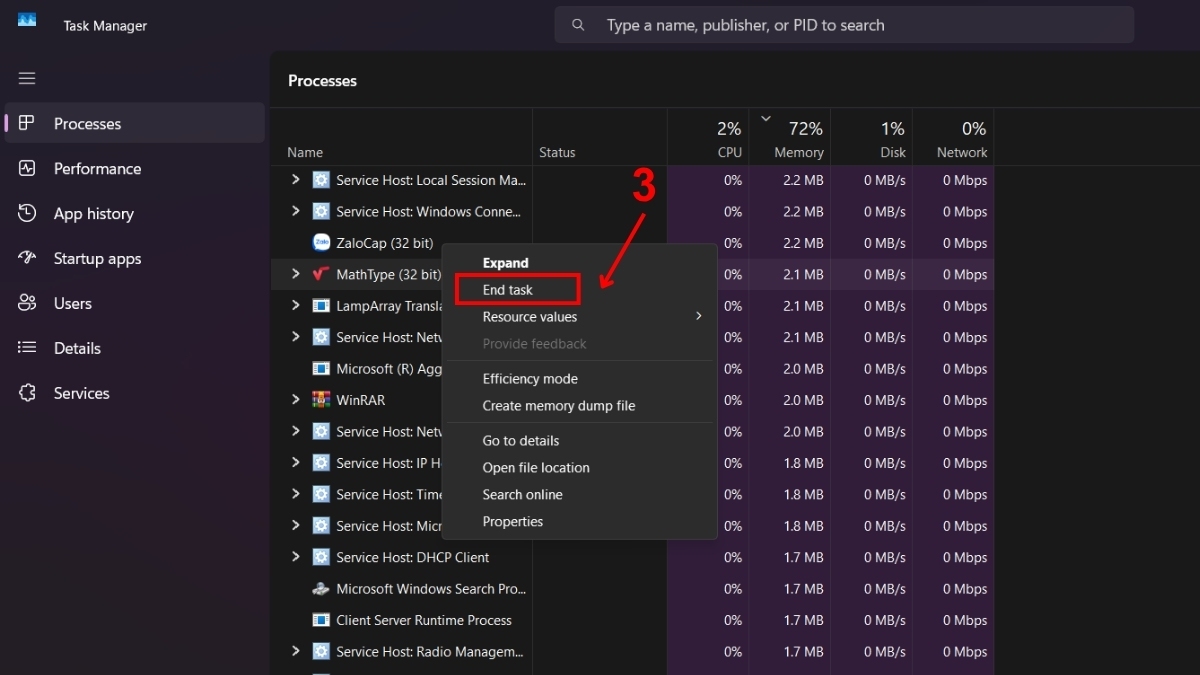The height and width of the screenshot is (675, 1200).
Task: Click the search magnifier icon
Action: pos(578,25)
